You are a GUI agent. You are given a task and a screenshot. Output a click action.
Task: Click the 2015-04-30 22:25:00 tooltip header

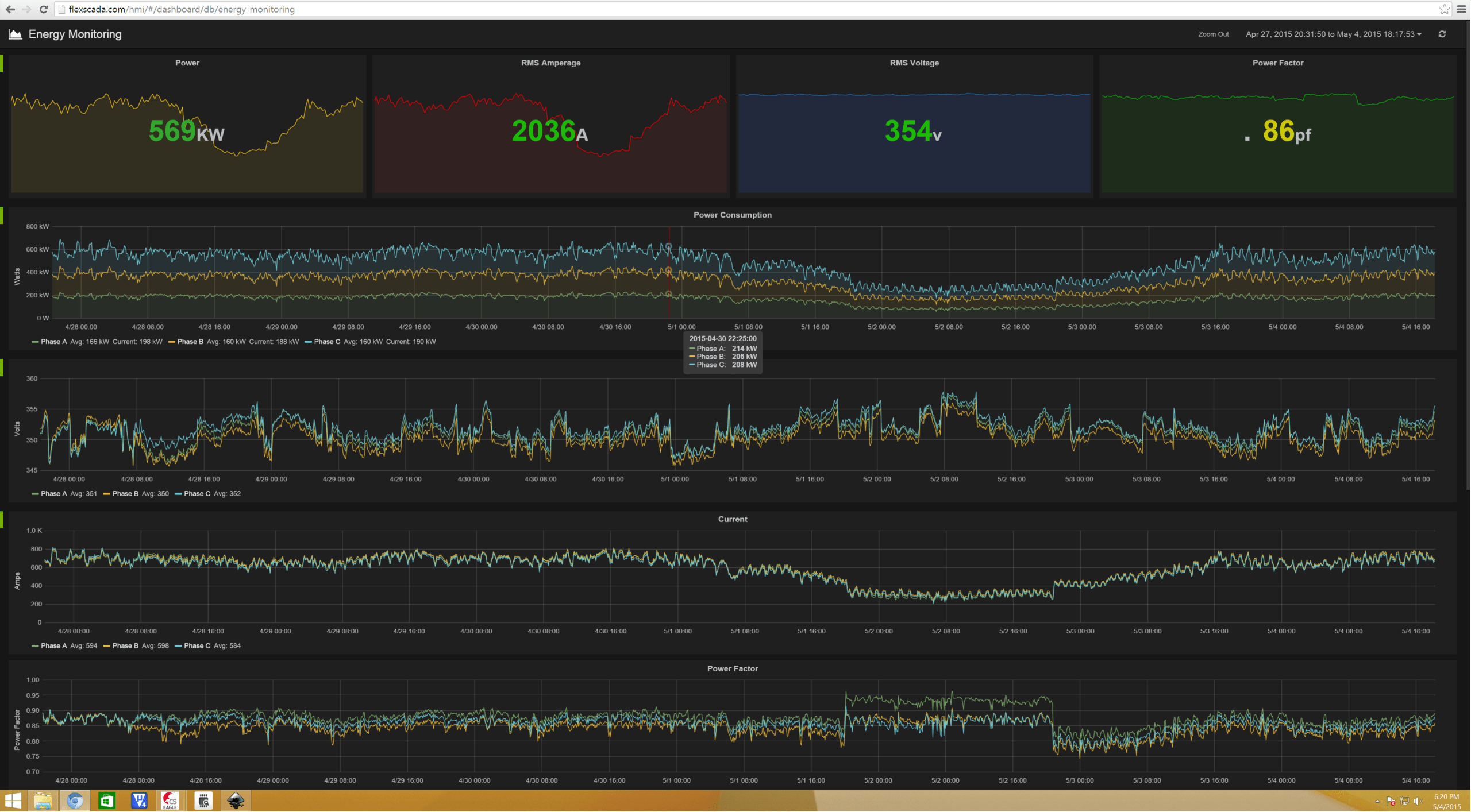723,339
